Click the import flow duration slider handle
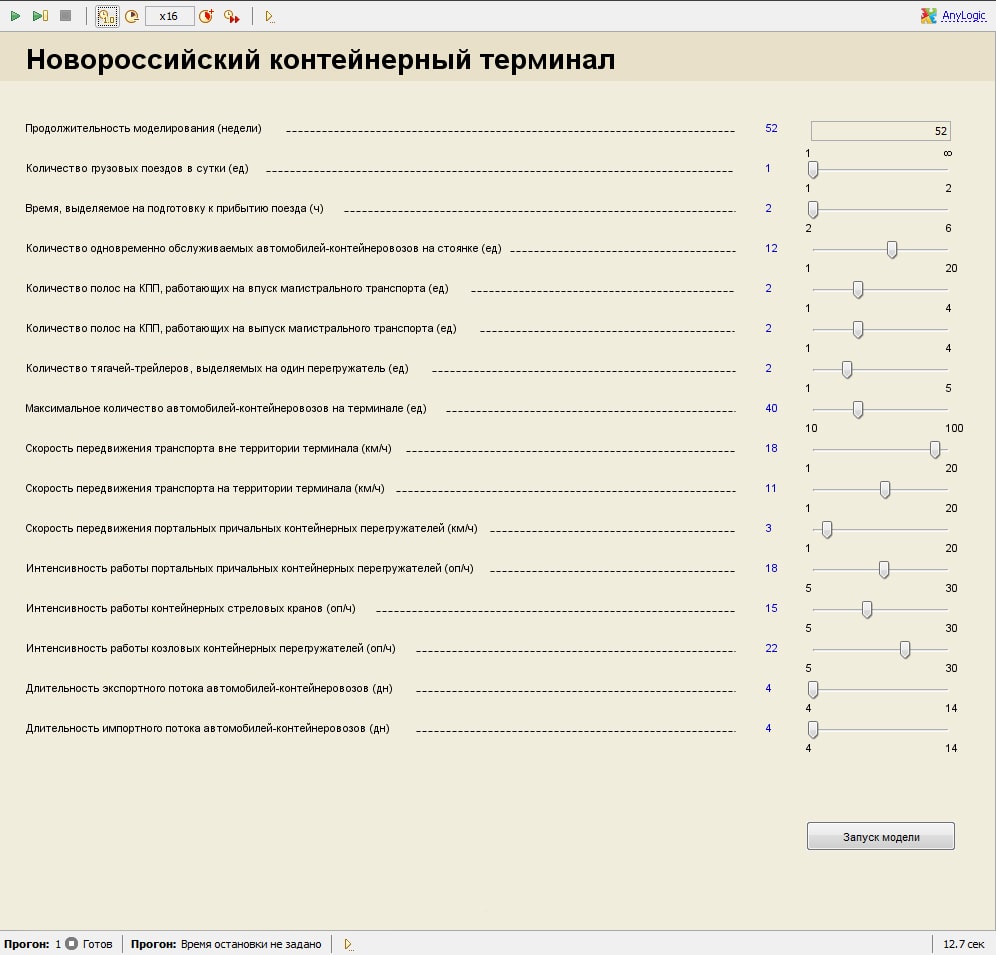This screenshot has height=955, width=996. (x=813, y=729)
